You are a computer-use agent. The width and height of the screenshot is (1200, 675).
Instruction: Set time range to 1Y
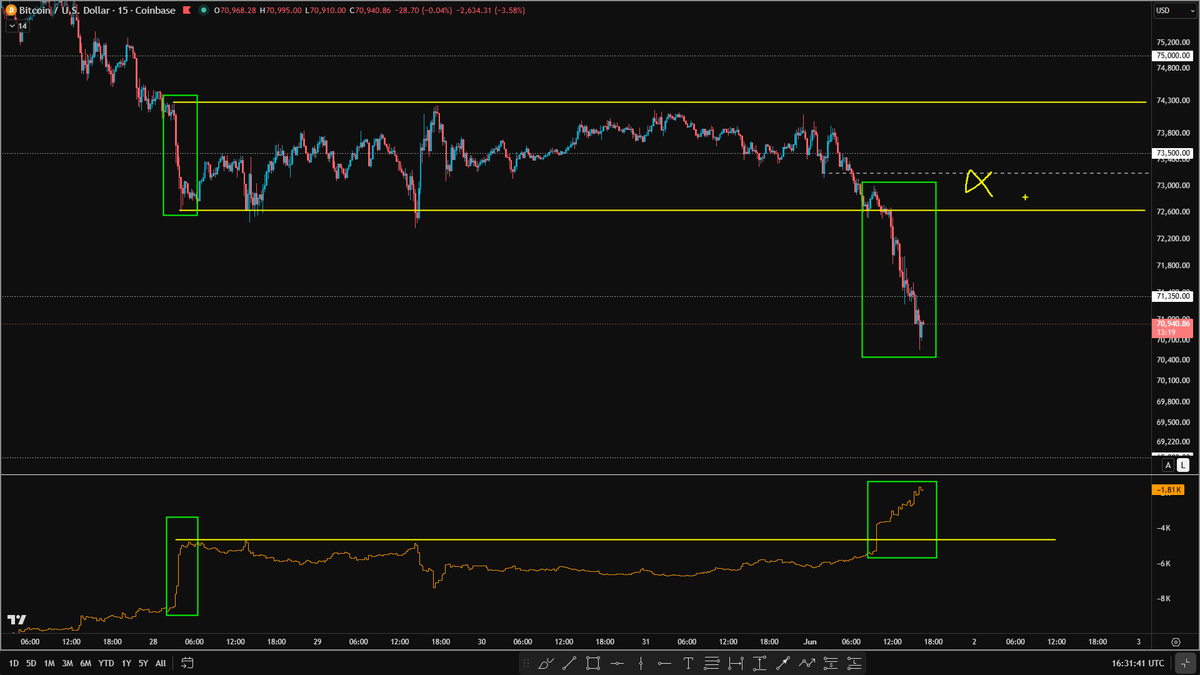126,663
